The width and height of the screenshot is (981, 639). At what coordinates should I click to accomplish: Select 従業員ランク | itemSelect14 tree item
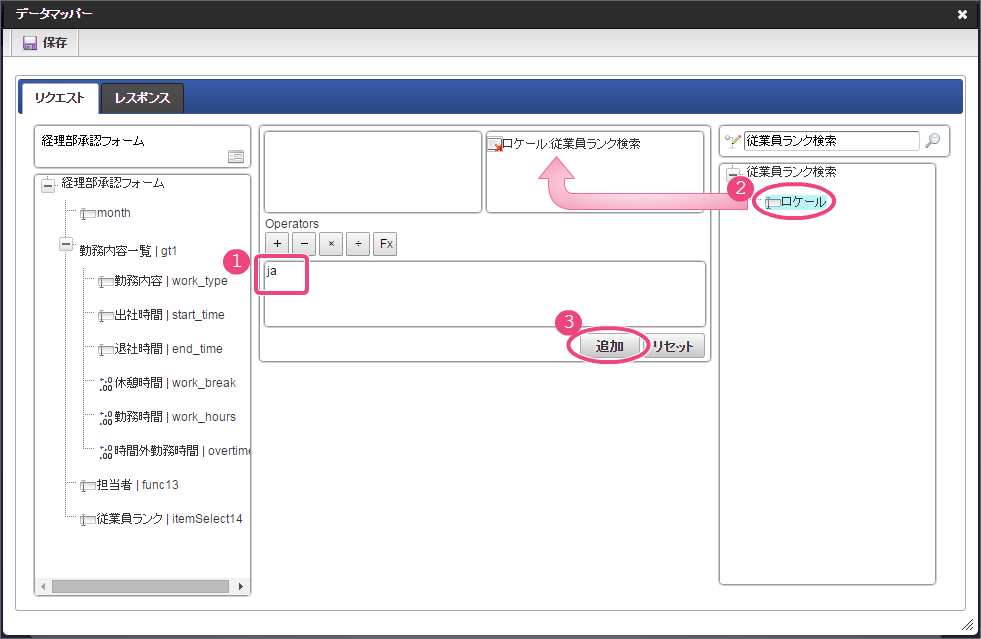[x=170, y=519]
